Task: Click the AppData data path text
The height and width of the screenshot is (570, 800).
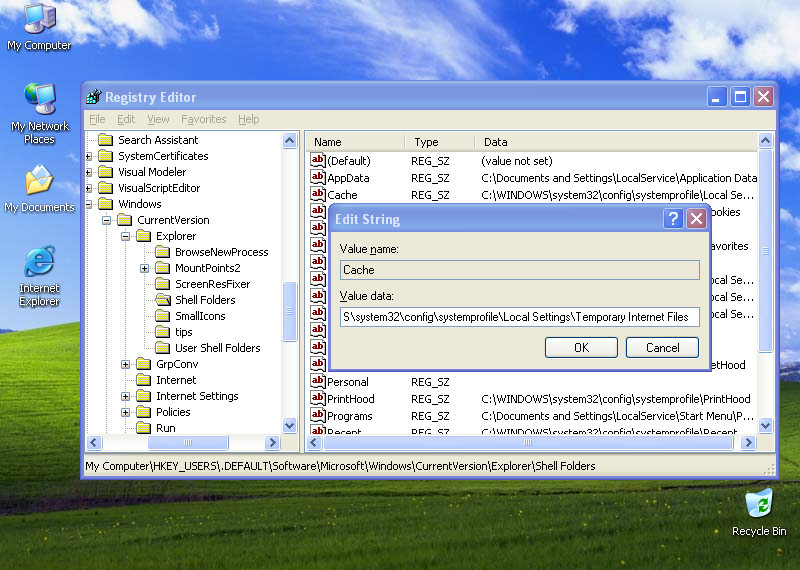Action: [x=619, y=178]
